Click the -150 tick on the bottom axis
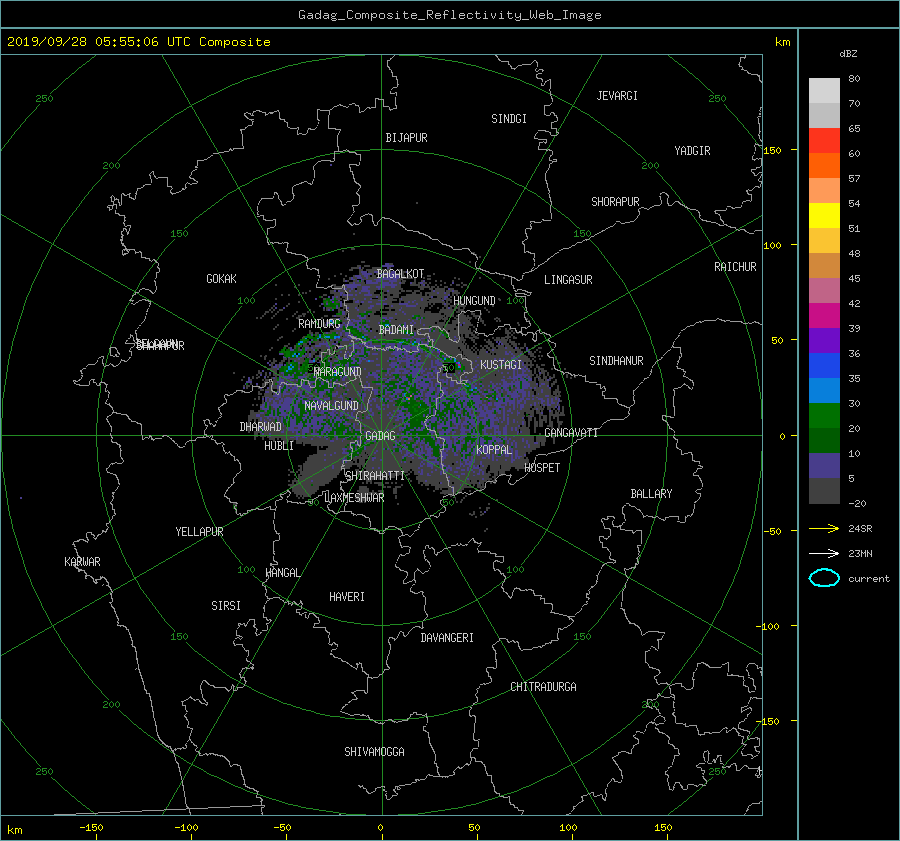This screenshot has height=841, width=900. coord(91,828)
